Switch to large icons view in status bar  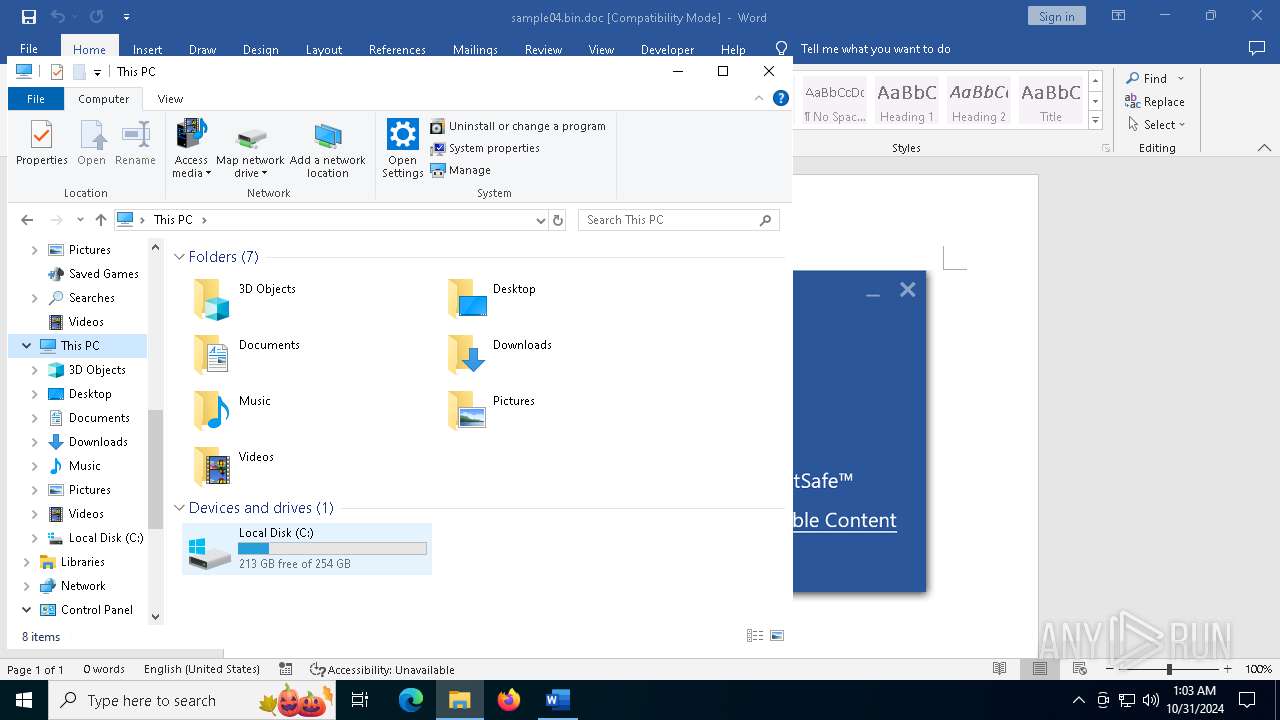click(x=777, y=636)
